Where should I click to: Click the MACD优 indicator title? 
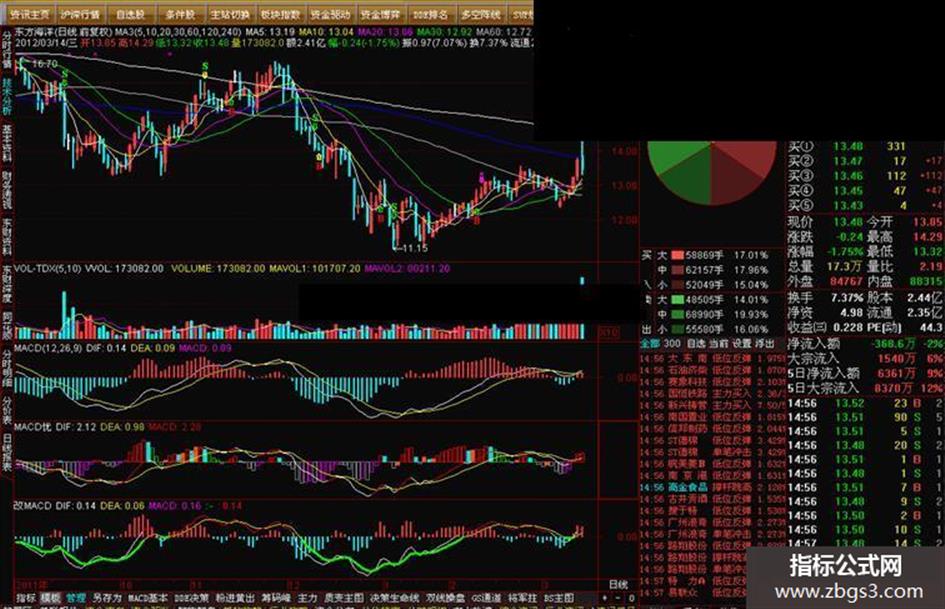[x=33, y=427]
